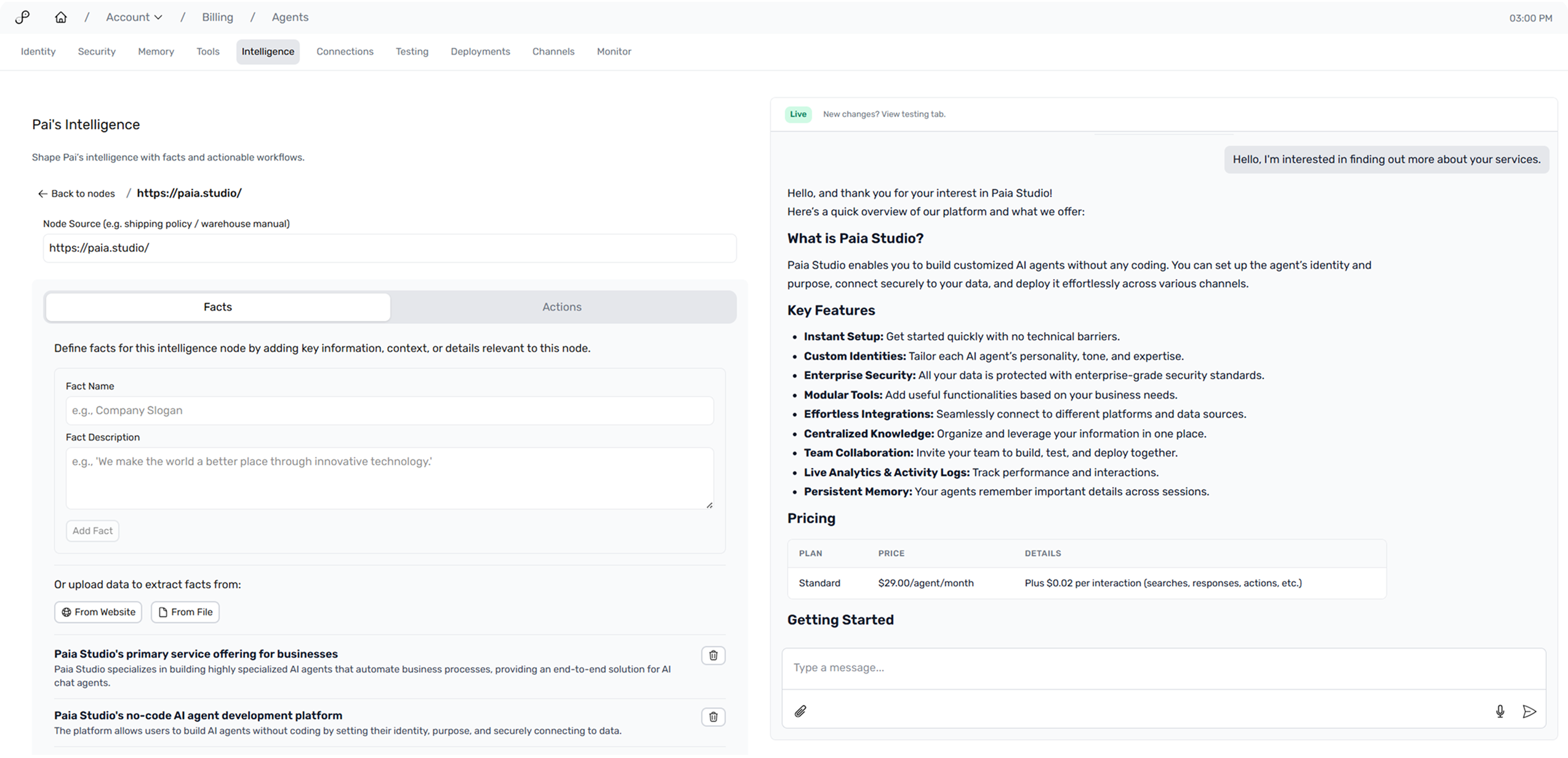Viewport: 1568px width, 758px height.
Task: Select the Intelligence tab
Action: [x=268, y=52]
